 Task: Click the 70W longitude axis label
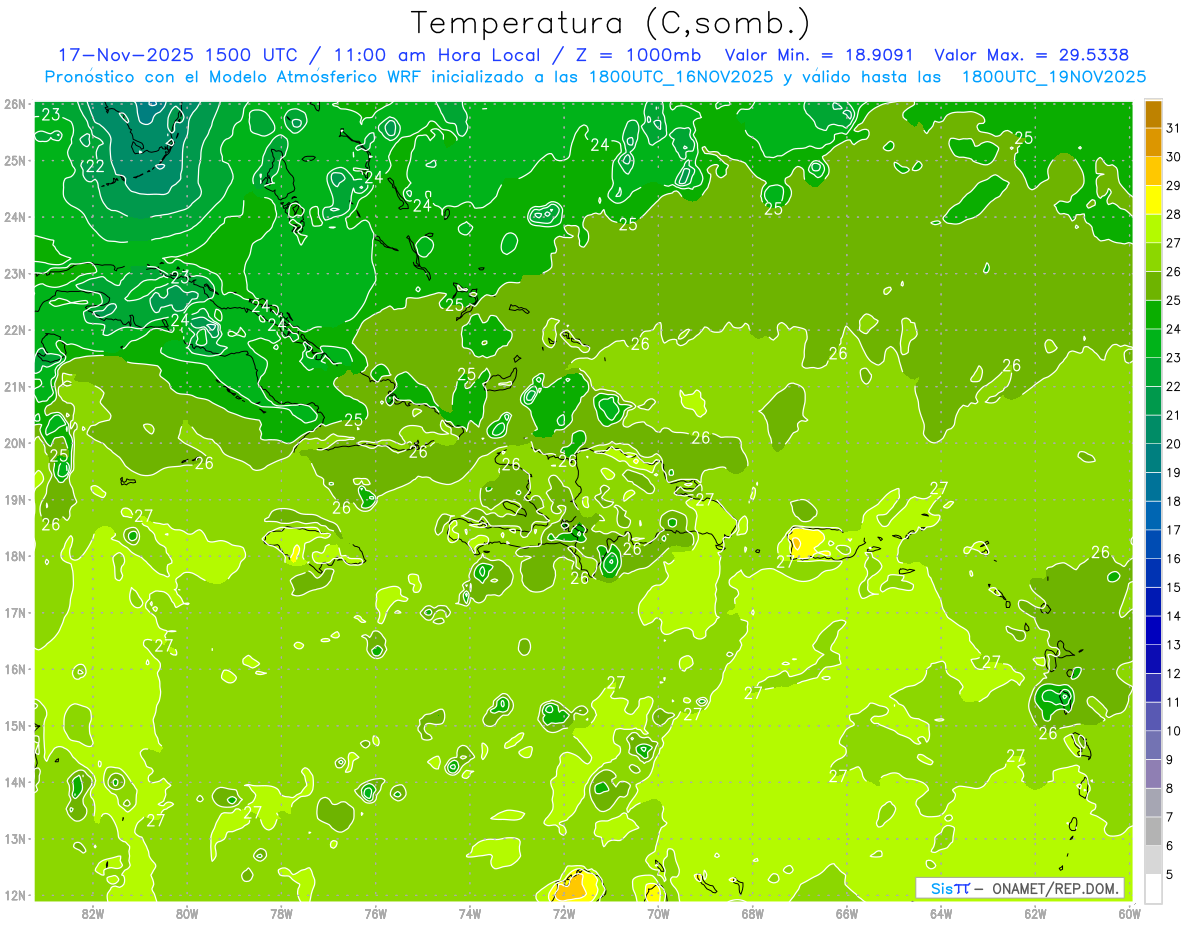pos(658,914)
